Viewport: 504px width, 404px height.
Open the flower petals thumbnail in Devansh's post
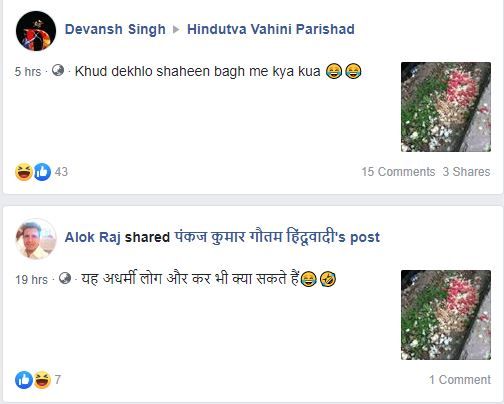click(x=446, y=107)
